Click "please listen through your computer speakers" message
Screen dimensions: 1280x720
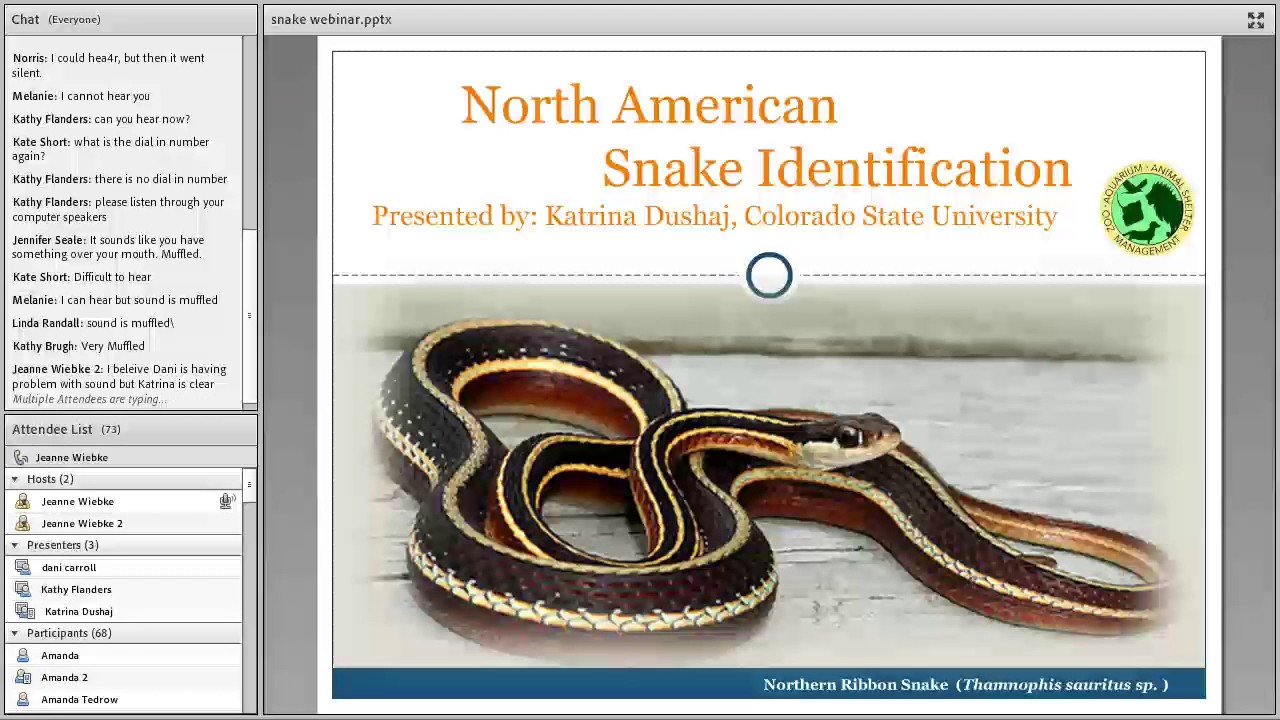pyautogui.click(x=118, y=209)
